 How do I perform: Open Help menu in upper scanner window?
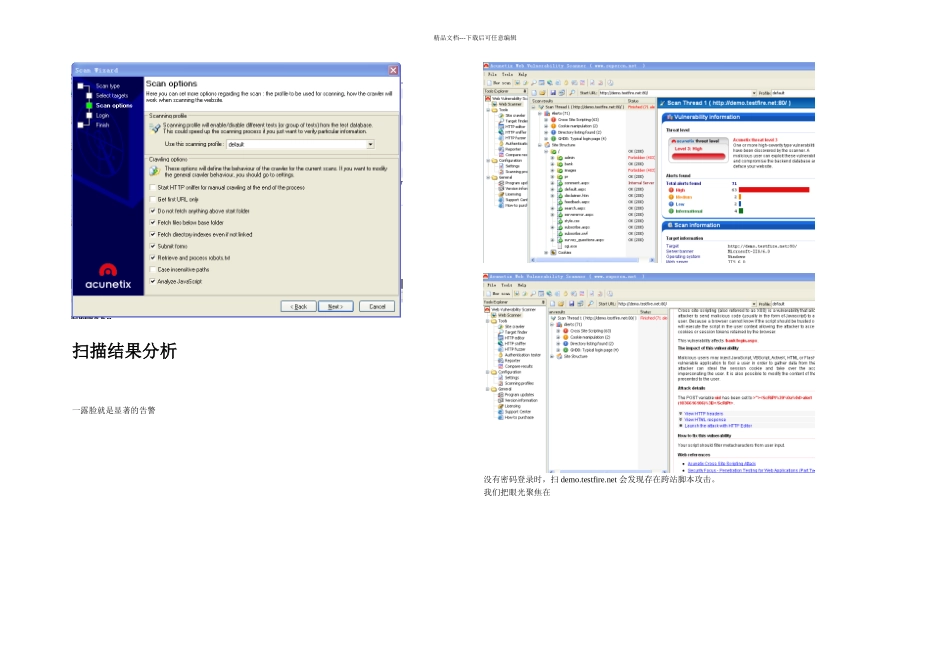pos(522,75)
